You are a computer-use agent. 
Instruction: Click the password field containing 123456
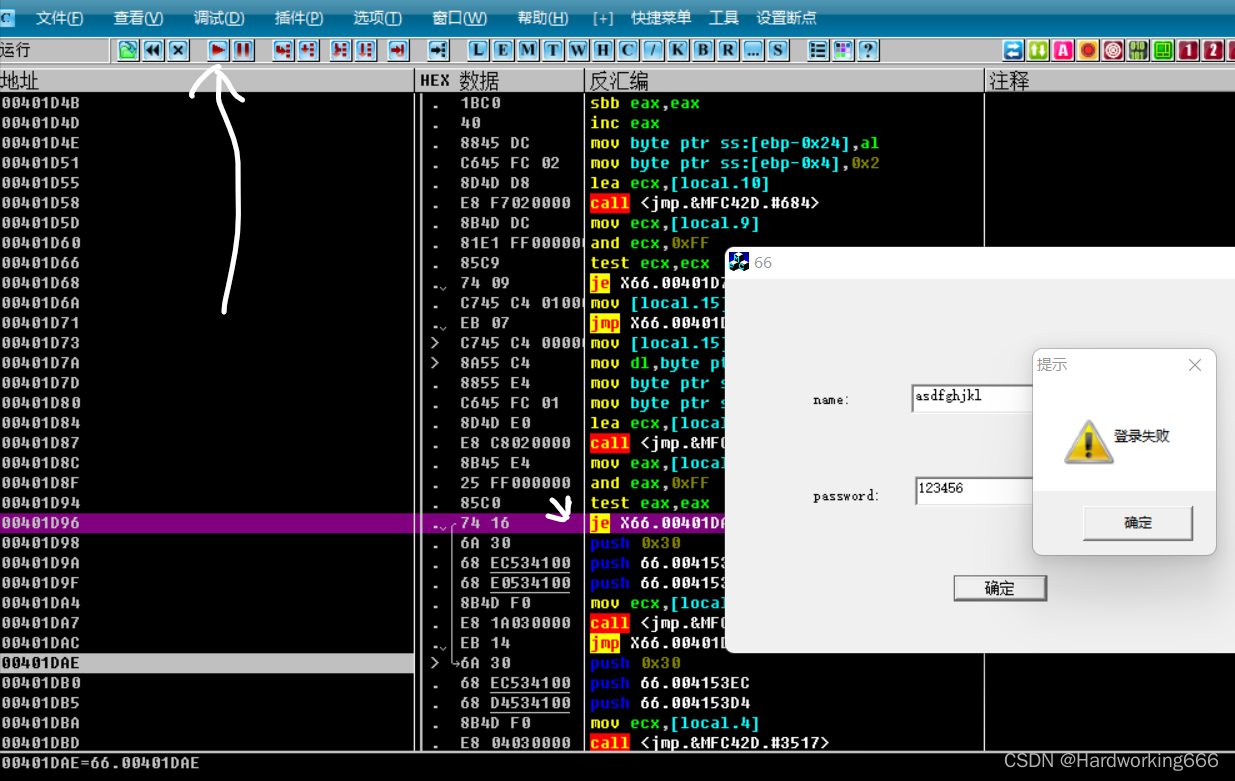(975, 490)
